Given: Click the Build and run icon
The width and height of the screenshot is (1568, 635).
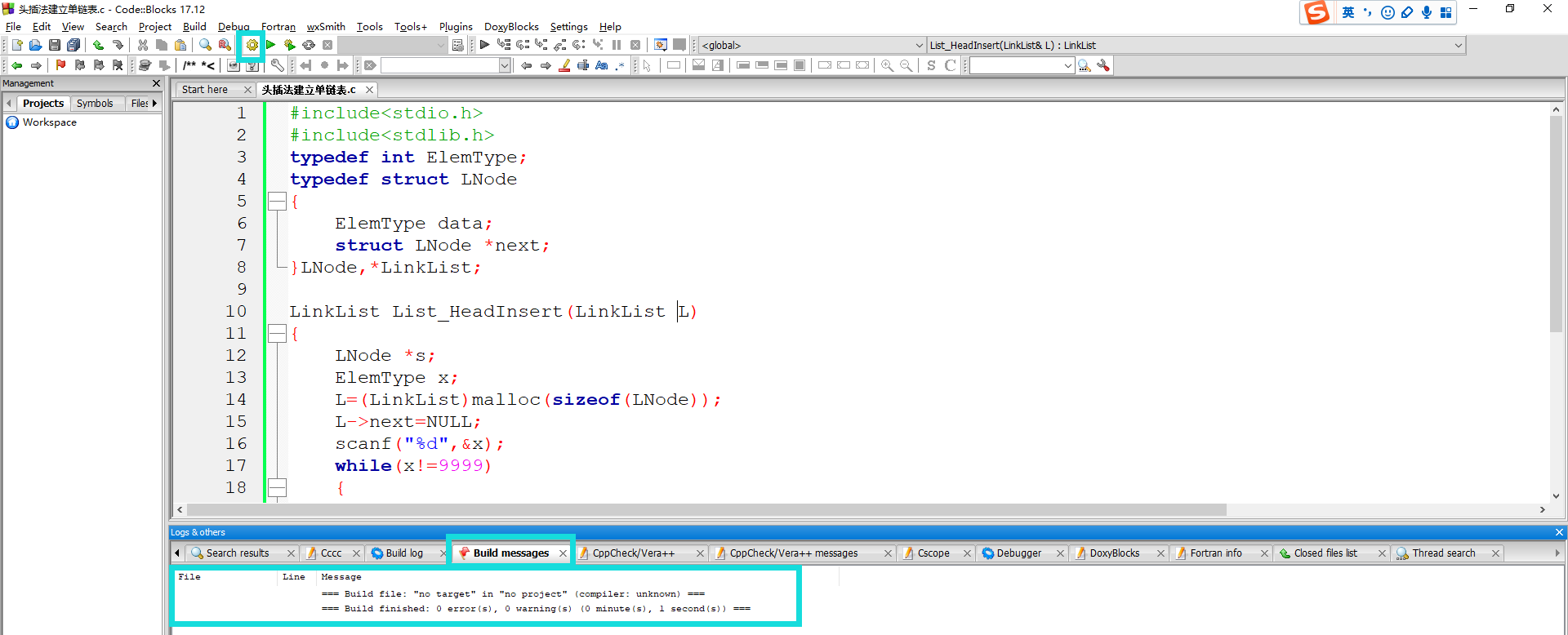Looking at the screenshot, I should coord(289,45).
